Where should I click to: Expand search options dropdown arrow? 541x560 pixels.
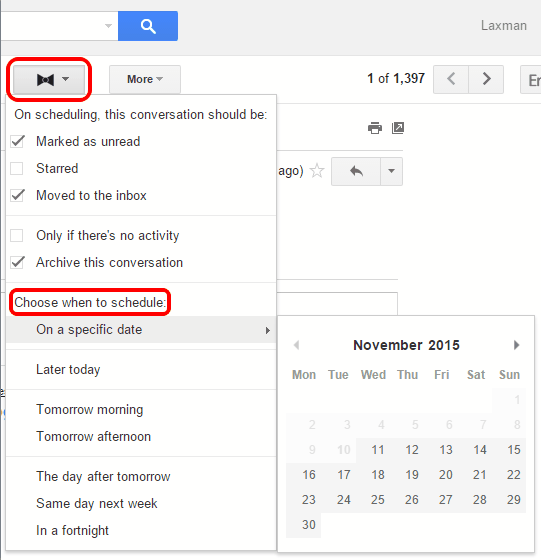[x=108, y=26]
